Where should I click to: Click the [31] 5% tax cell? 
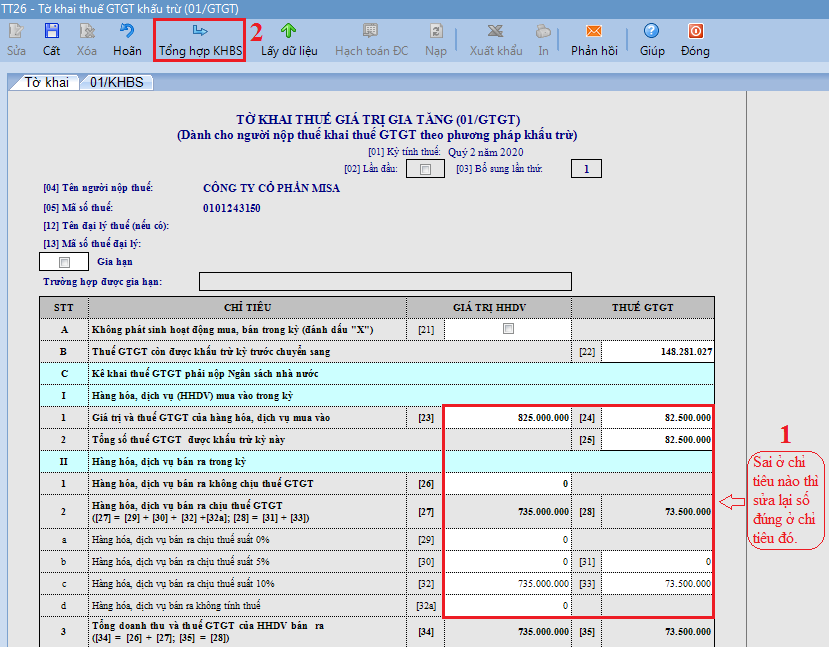pos(657,562)
